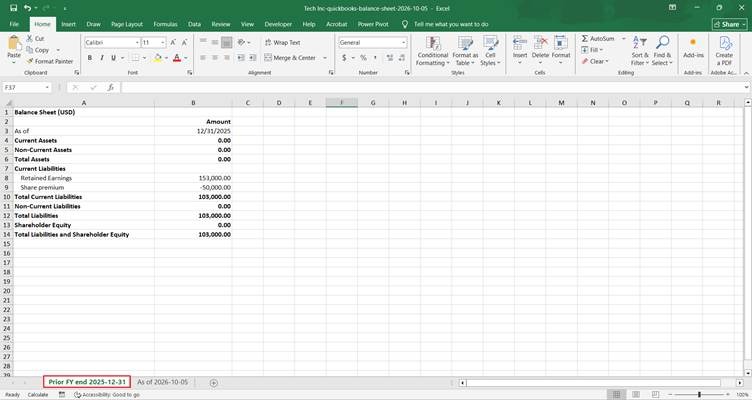Open the File menu tab

[x=14, y=24]
